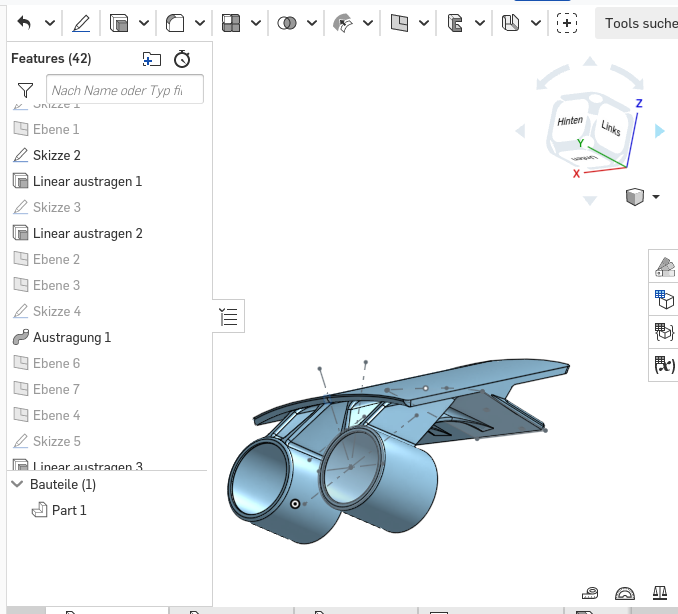Open the variable table (x) icon
This screenshot has width=678, height=614.
point(664,365)
